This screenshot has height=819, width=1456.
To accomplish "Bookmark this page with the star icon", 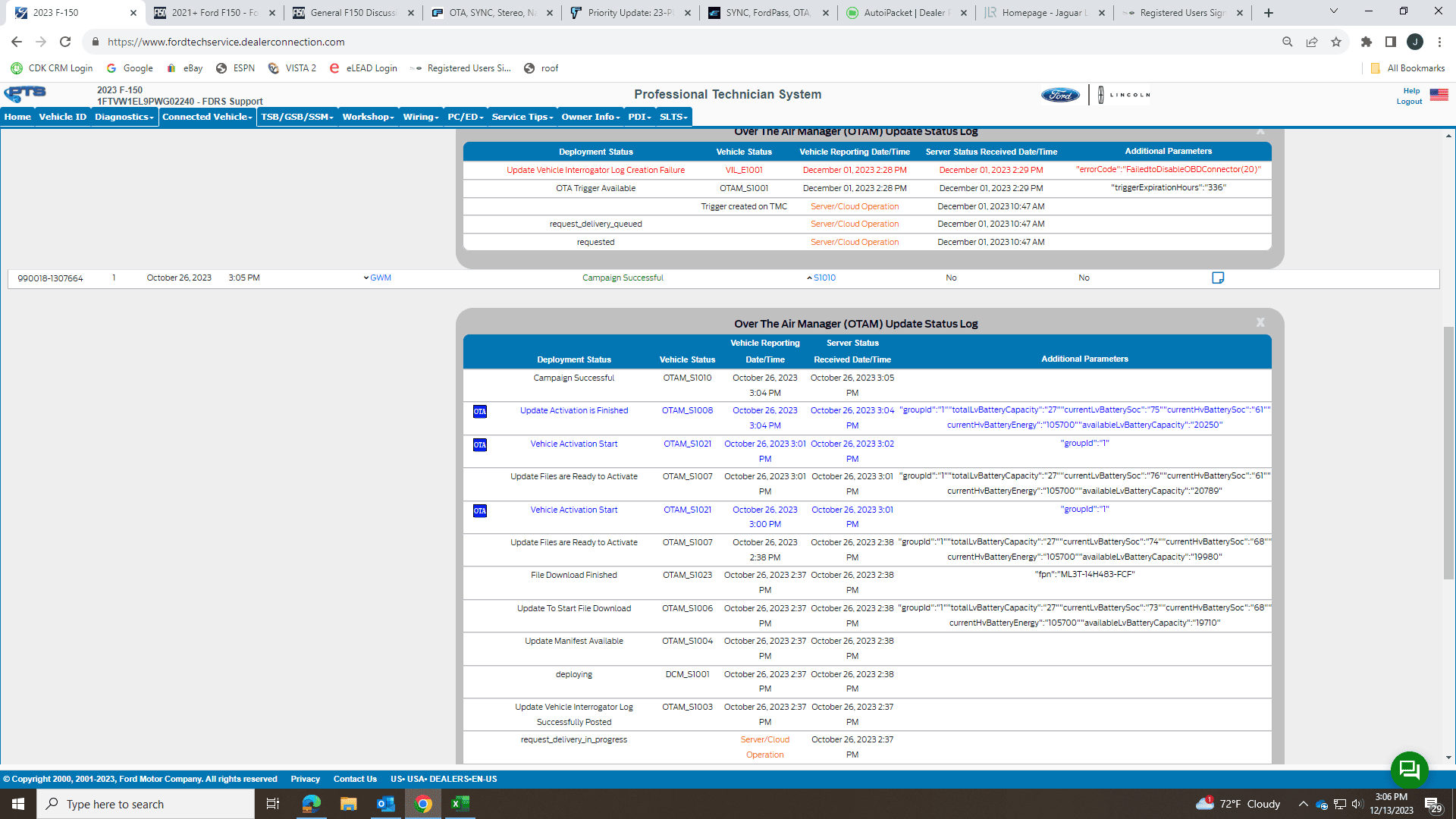I will tap(1335, 42).
